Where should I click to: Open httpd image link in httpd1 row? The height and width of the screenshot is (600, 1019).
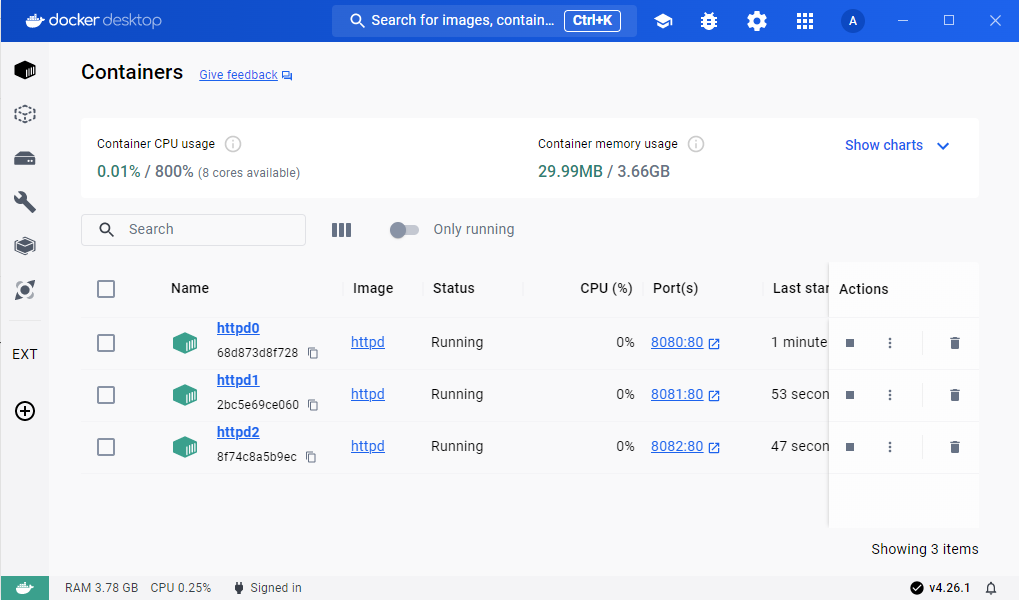(x=368, y=395)
